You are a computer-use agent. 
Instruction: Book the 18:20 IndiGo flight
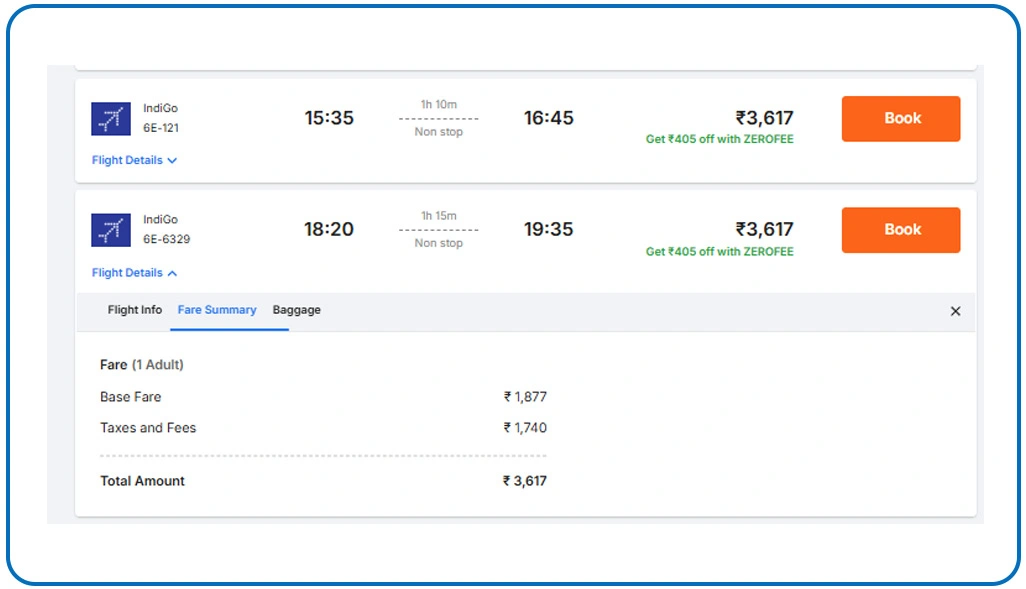point(900,230)
